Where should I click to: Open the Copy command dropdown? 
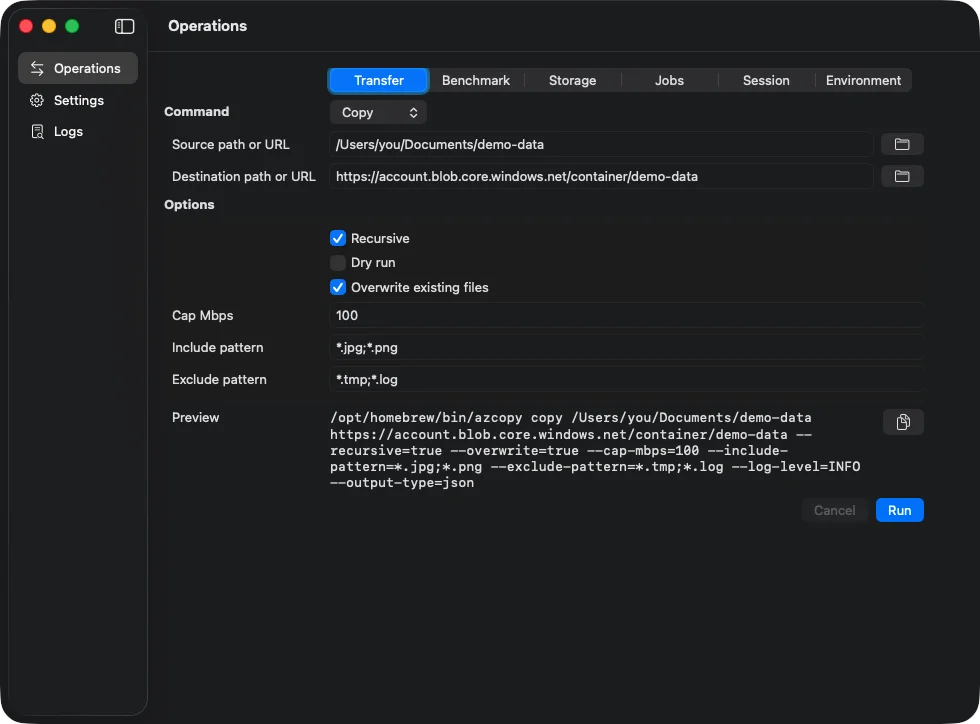[x=378, y=113]
